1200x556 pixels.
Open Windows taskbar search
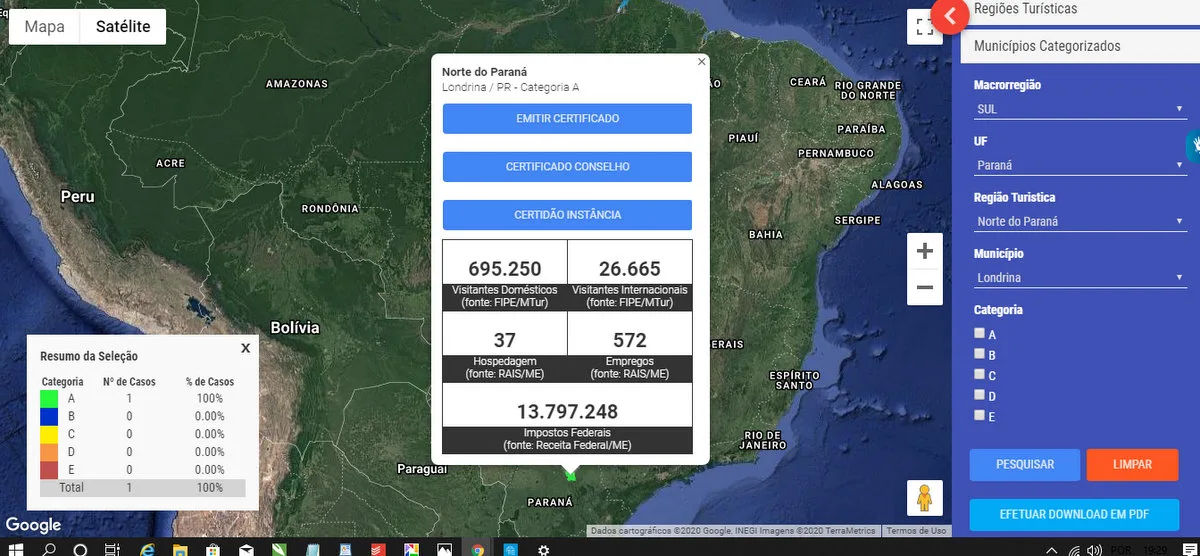point(48,549)
